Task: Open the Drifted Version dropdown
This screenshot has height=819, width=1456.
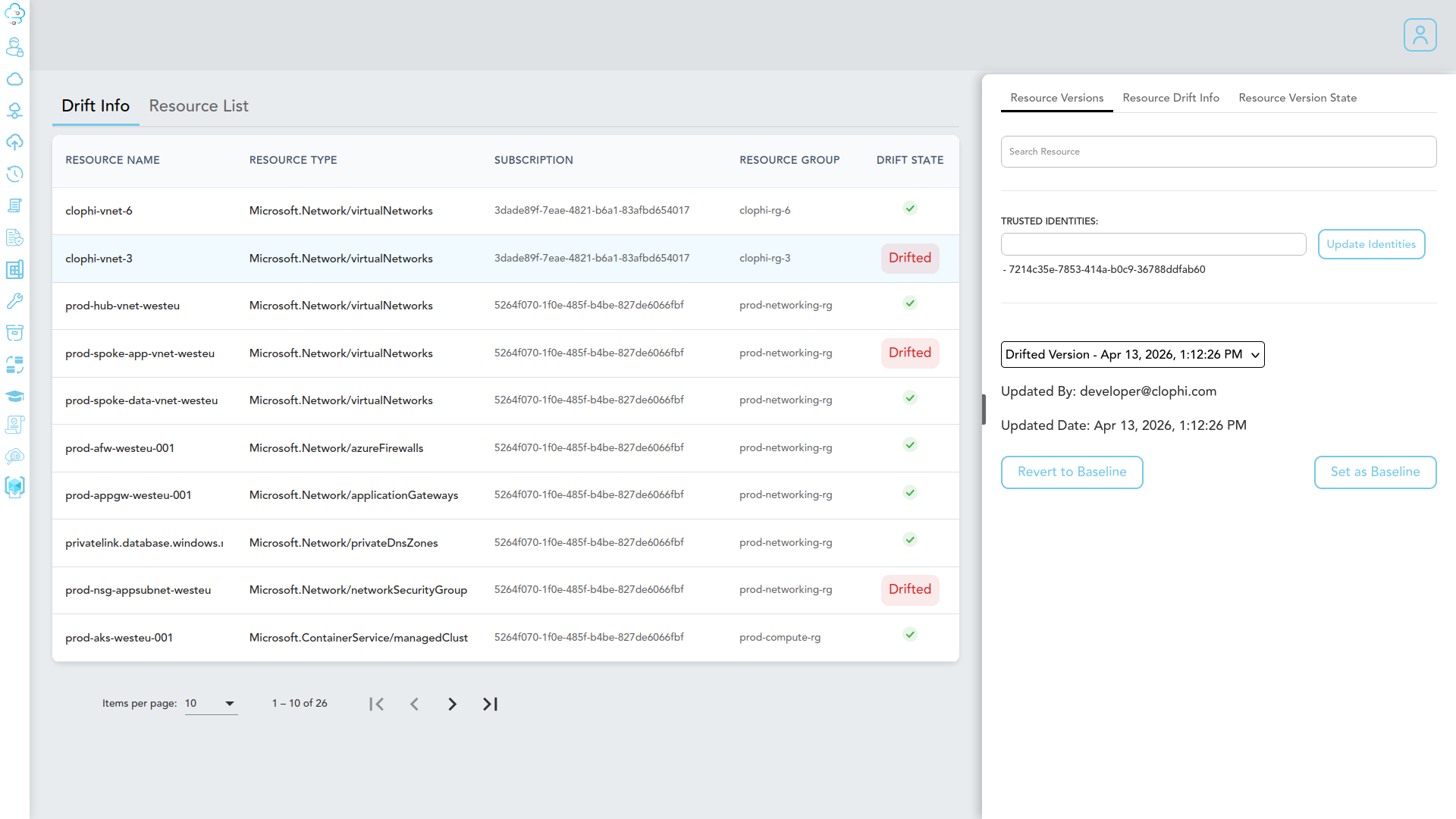Action: tap(1132, 354)
